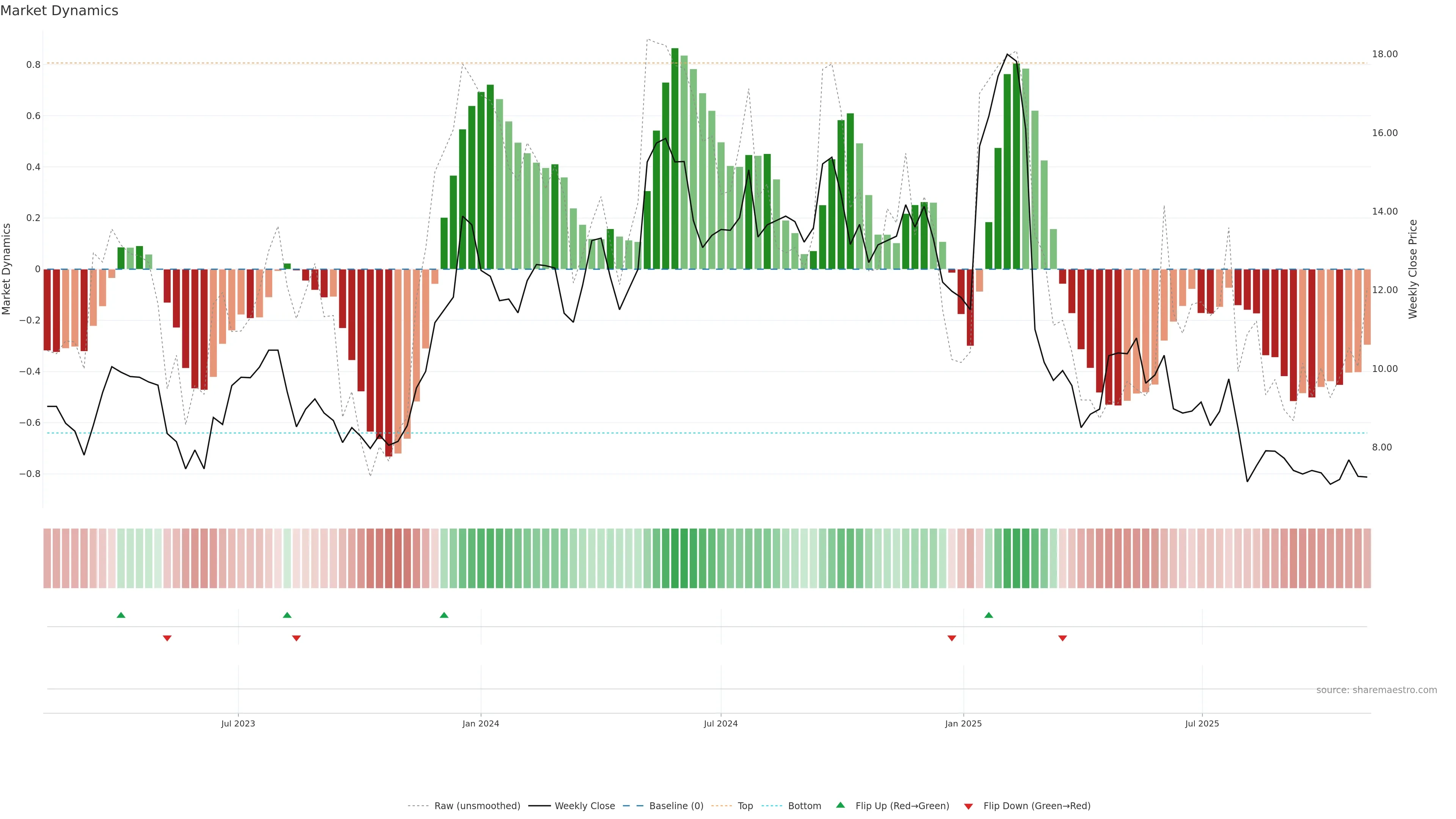Toggle the Top line legend entry
The width and height of the screenshot is (1456, 819).
745,805
